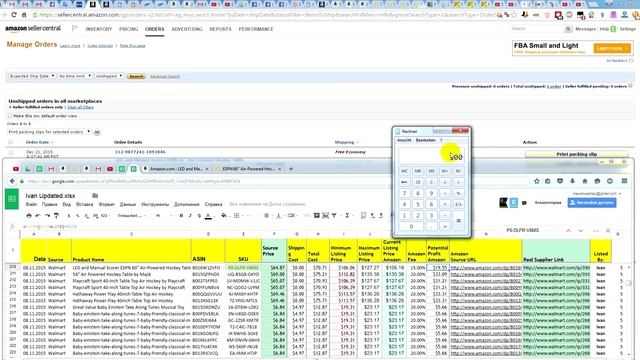640x360 pixels.
Task: Activate the paint format tool
Action: pos(56,216)
